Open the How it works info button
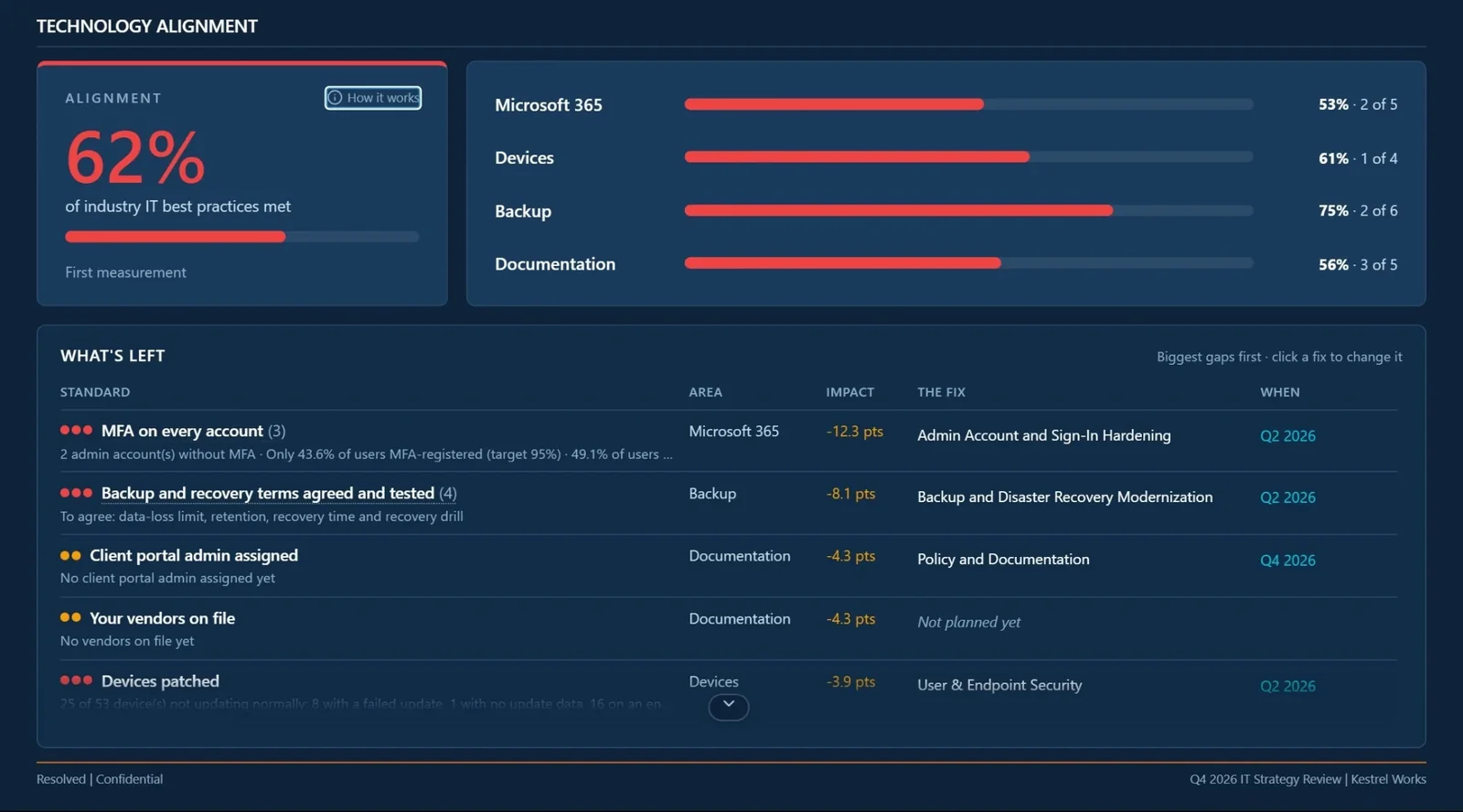 click(373, 98)
